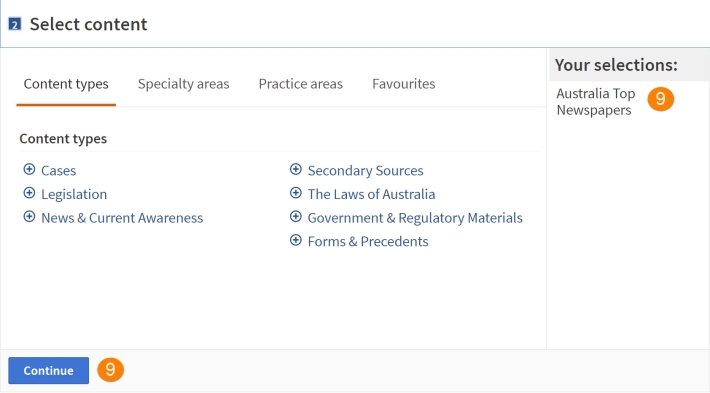This screenshot has height=393, width=710.
Task: Click Australia Top Newspapers selection
Action: point(595,101)
